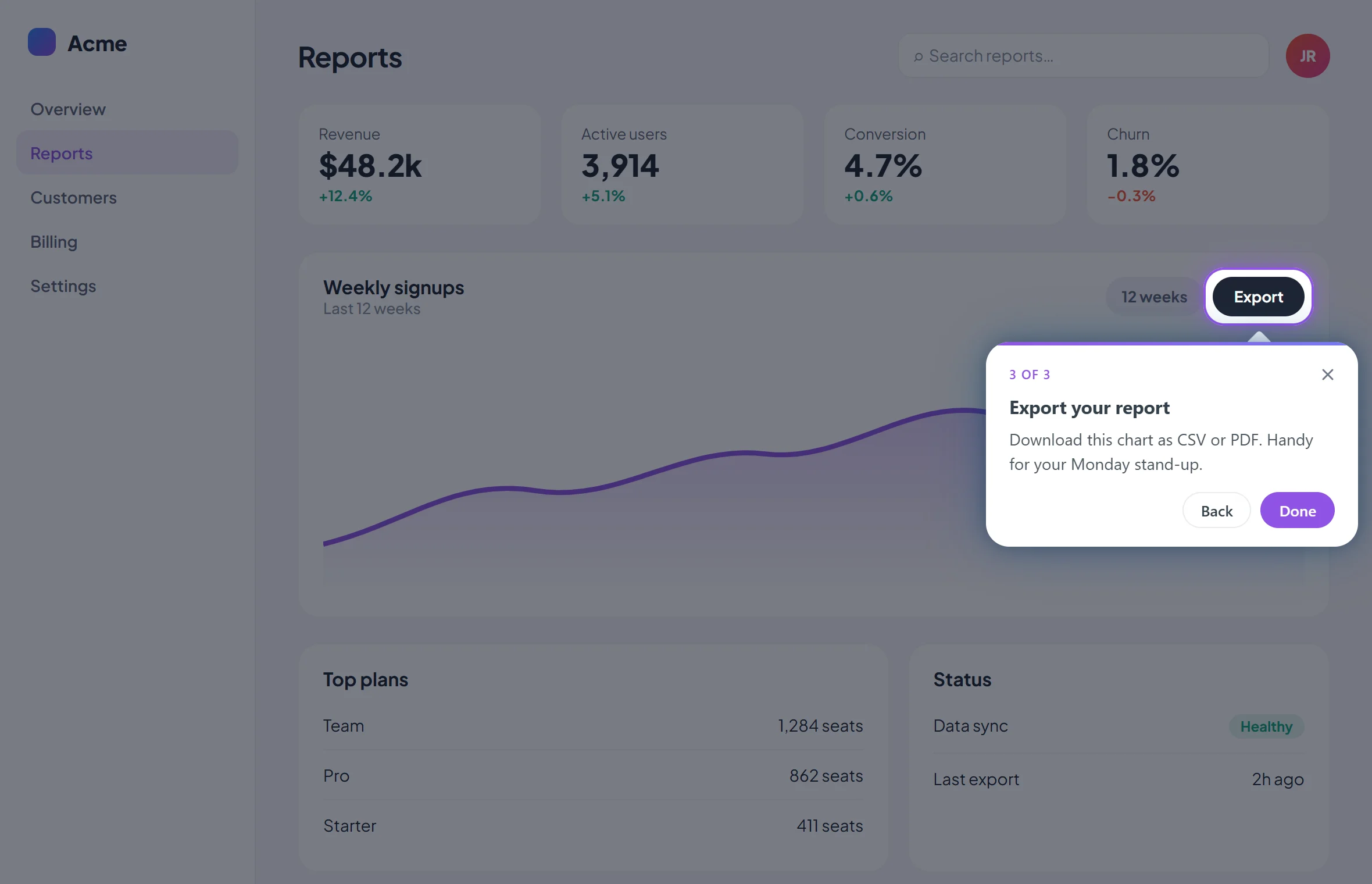Finish the tour with Done
This screenshot has width=1372, height=884.
pyautogui.click(x=1297, y=511)
